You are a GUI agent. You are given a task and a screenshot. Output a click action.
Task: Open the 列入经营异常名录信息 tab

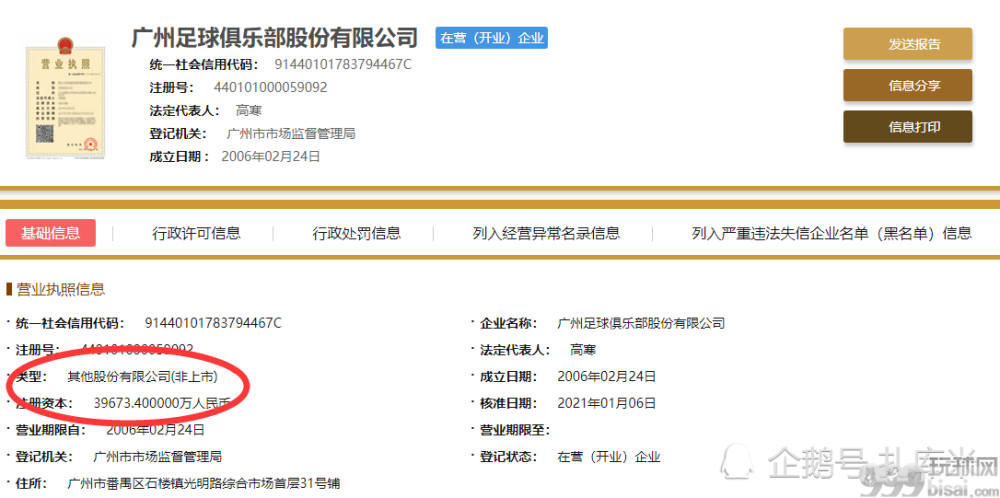click(x=546, y=233)
